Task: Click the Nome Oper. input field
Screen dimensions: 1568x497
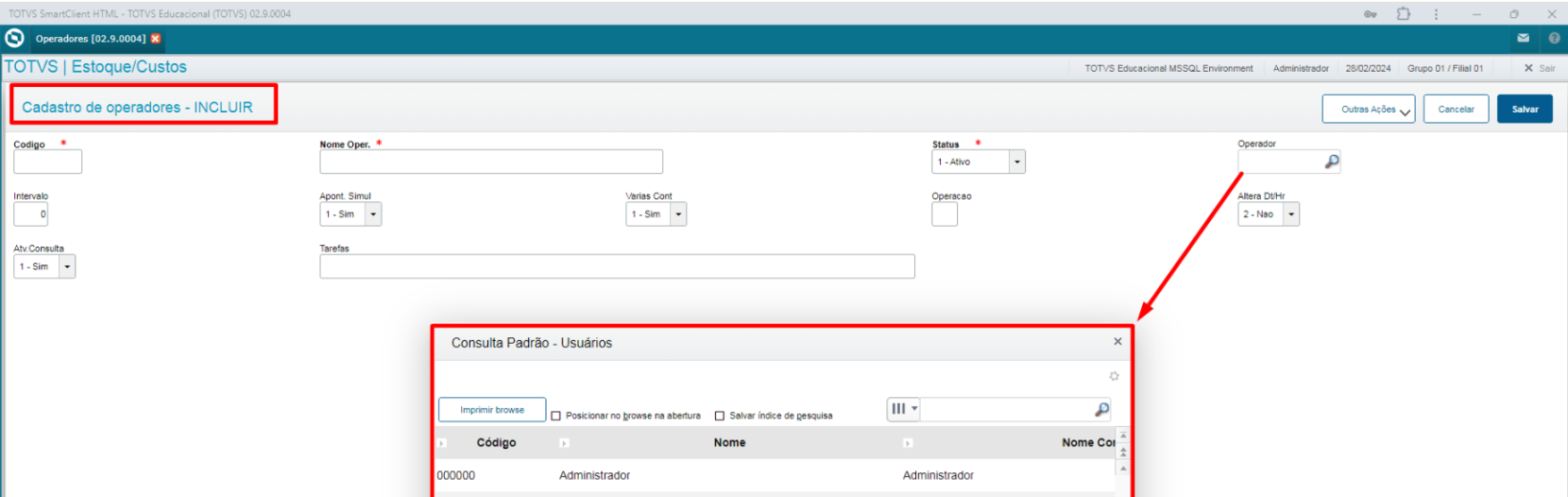Action: coord(491,162)
